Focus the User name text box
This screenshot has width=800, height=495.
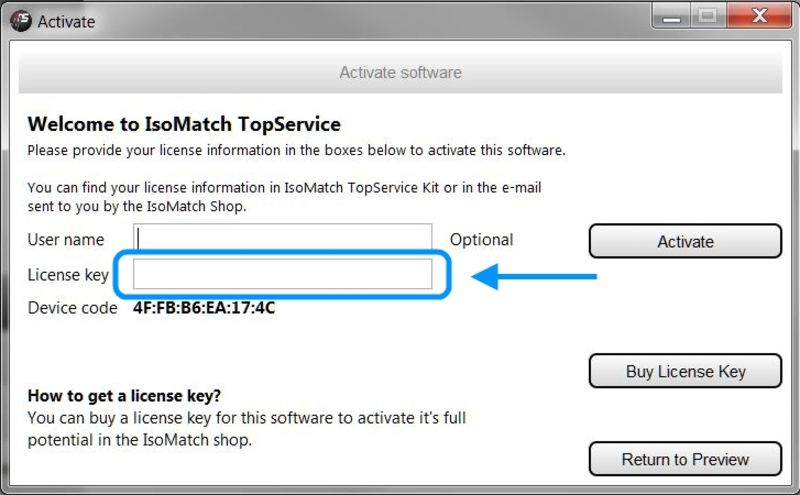click(284, 239)
